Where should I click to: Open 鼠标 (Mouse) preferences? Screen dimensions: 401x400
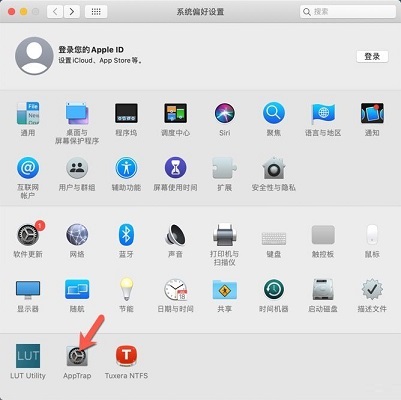[372, 235]
